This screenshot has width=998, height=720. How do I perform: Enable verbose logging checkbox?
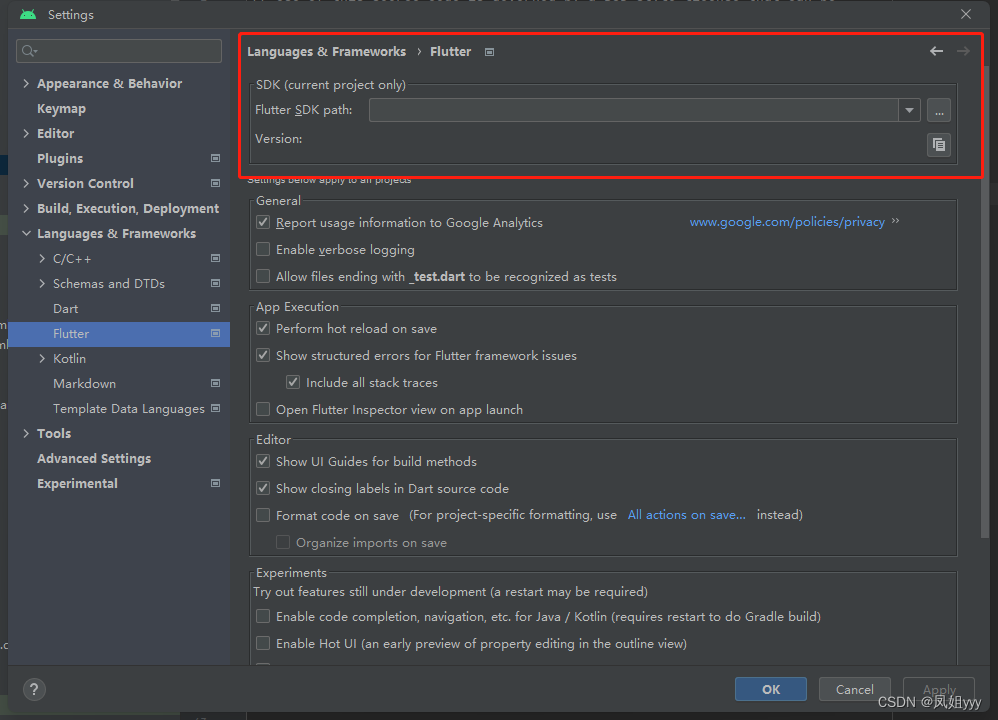click(x=263, y=249)
